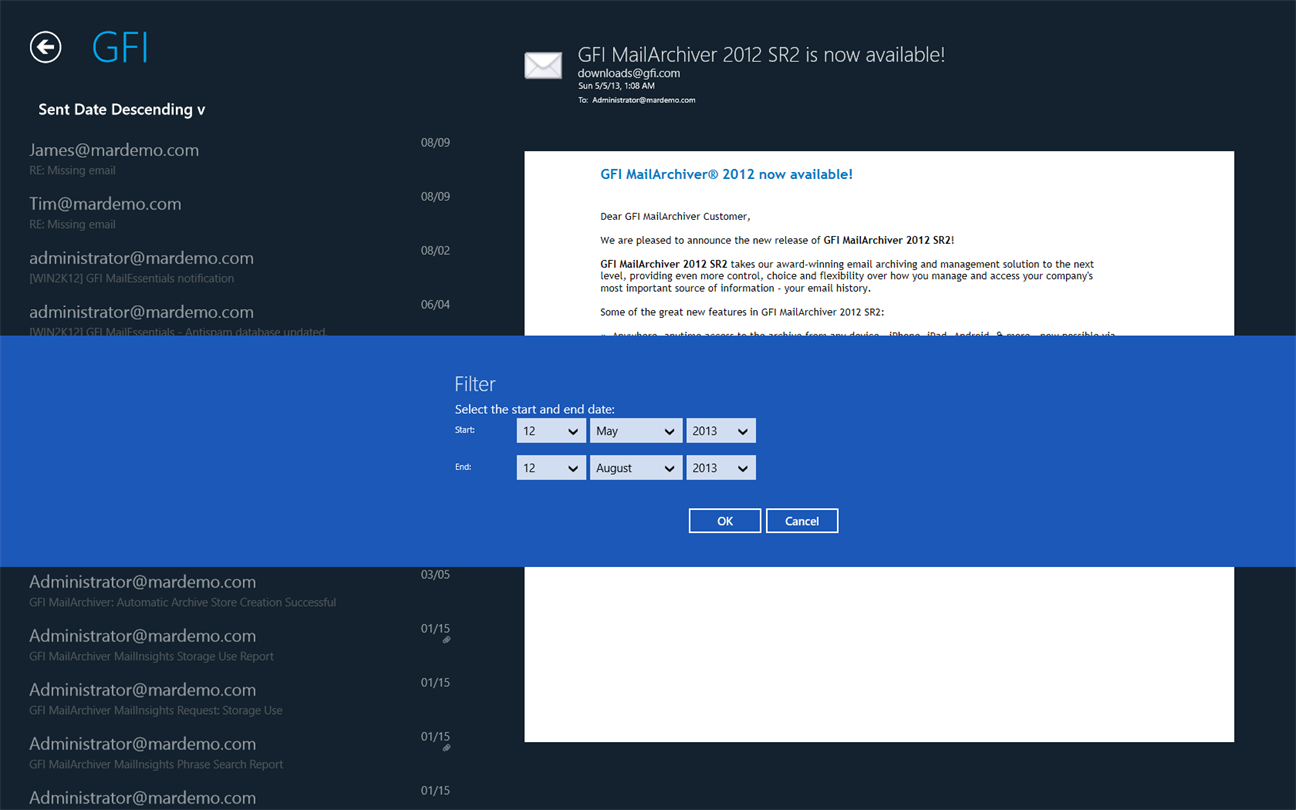
Task: Open the MailInsights Request: Storage Use email
Action: point(240,698)
